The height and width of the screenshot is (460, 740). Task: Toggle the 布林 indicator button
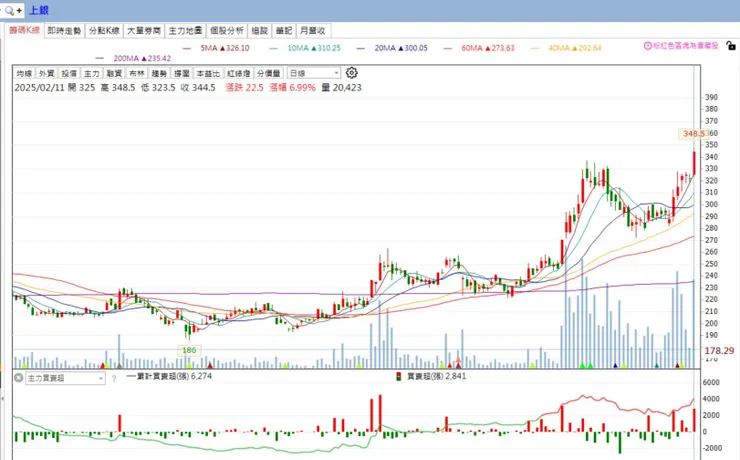(x=137, y=73)
